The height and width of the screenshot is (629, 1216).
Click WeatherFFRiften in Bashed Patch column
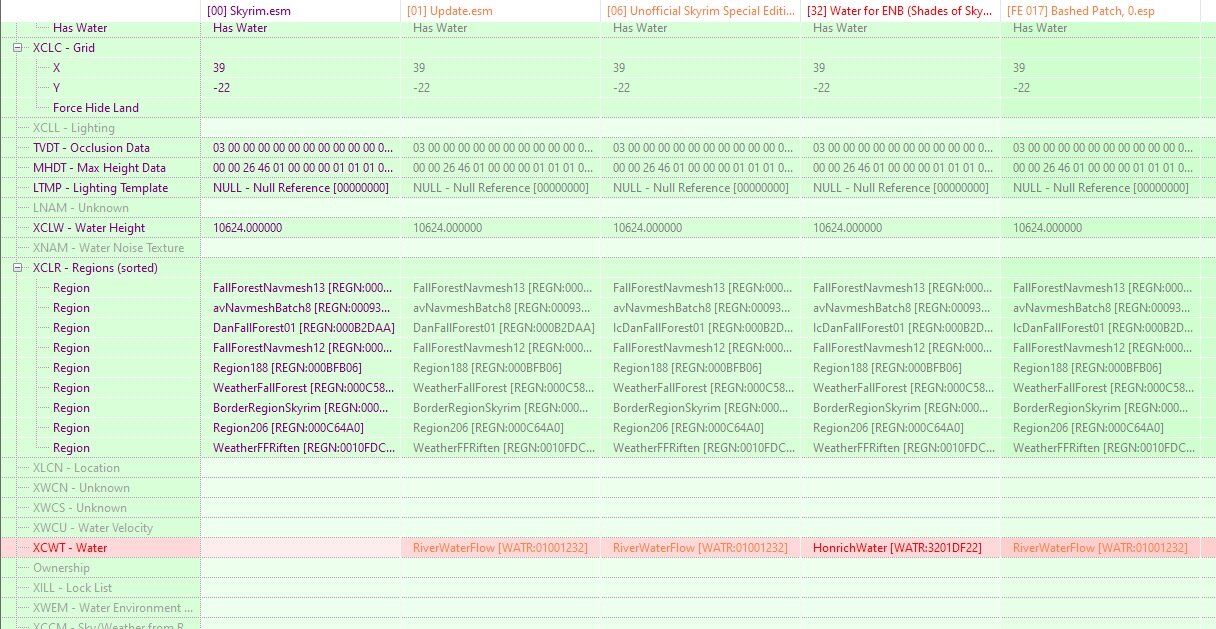(x=1103, y=448)
